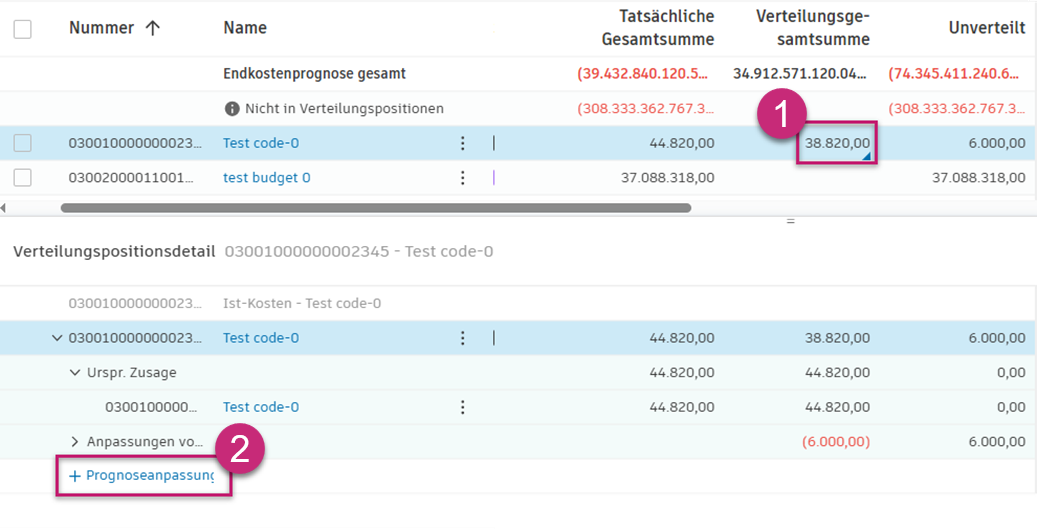Open the three-dot menu for test budget 0
The height and width of the screenshot is (529, 1037).
coord(462,178)
